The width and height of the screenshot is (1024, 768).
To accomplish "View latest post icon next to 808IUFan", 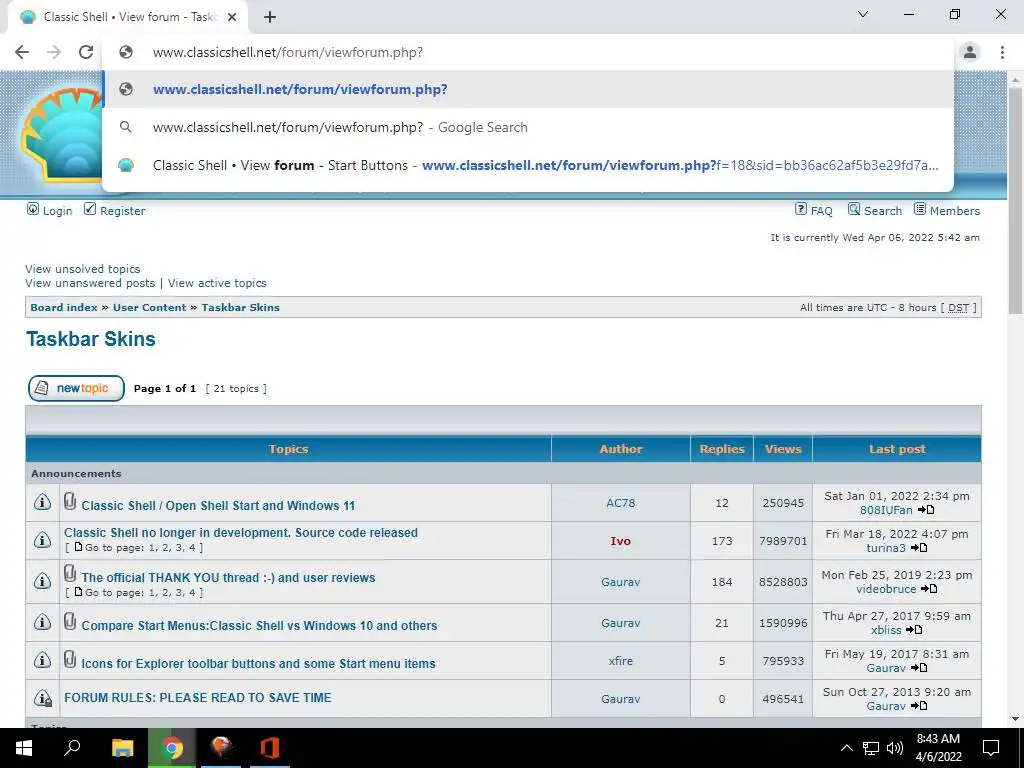I will click(926, 510).
